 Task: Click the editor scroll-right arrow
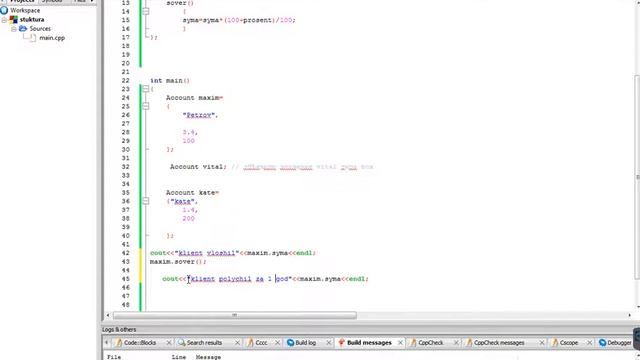pyautogui.click(x=629, y=315)
